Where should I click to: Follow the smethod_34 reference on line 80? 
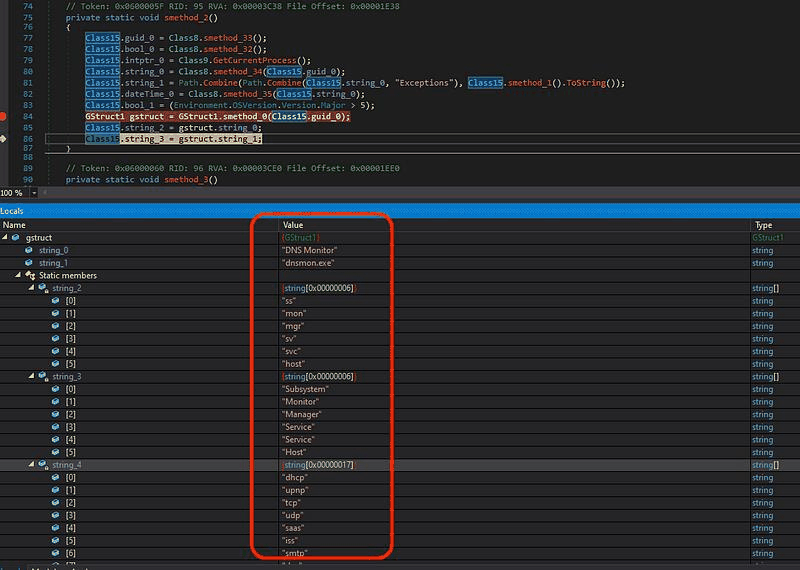pyautogui.click(x=237, y=71)
